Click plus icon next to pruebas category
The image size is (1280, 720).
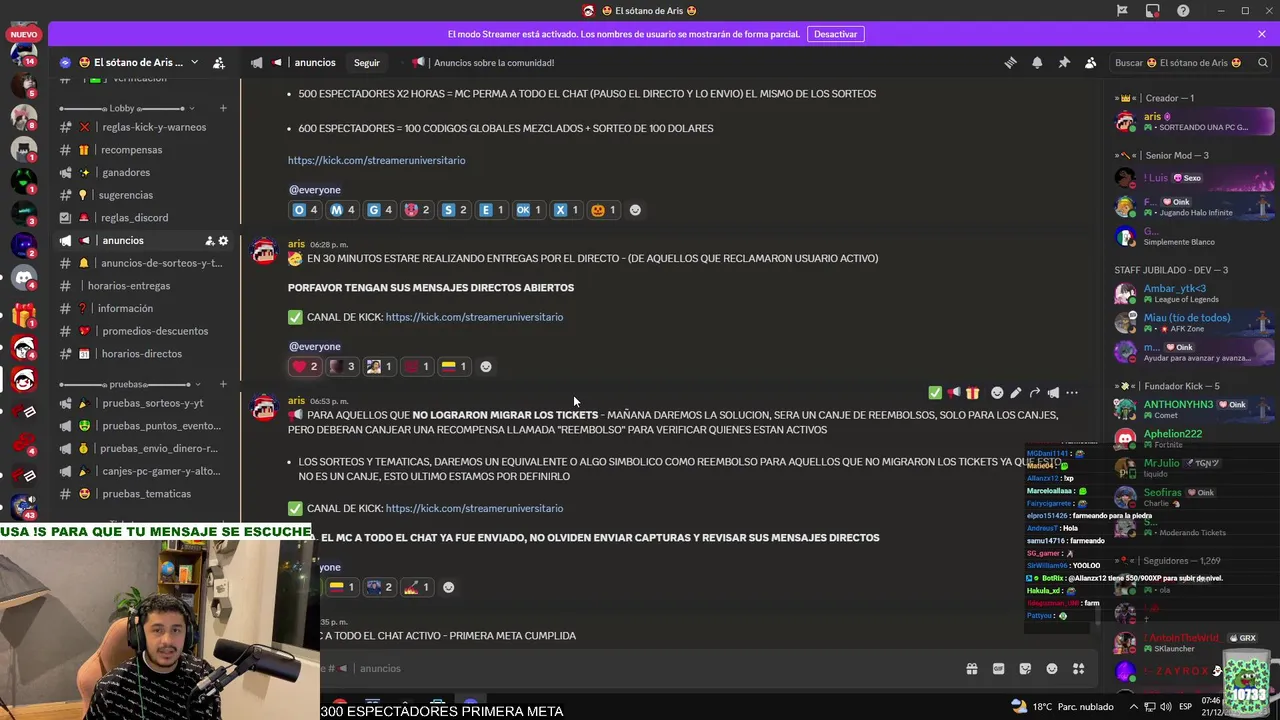(x=223, y=384)
